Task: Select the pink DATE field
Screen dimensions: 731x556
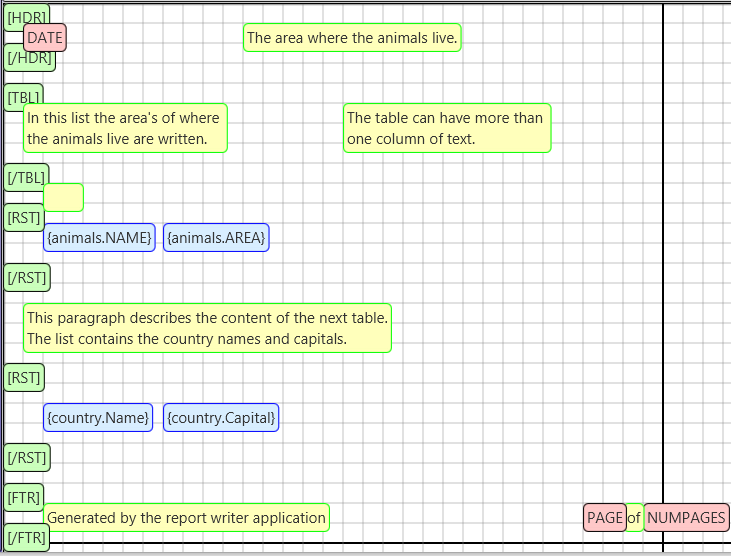Action: pyautogui.click(x=45, y=37)
